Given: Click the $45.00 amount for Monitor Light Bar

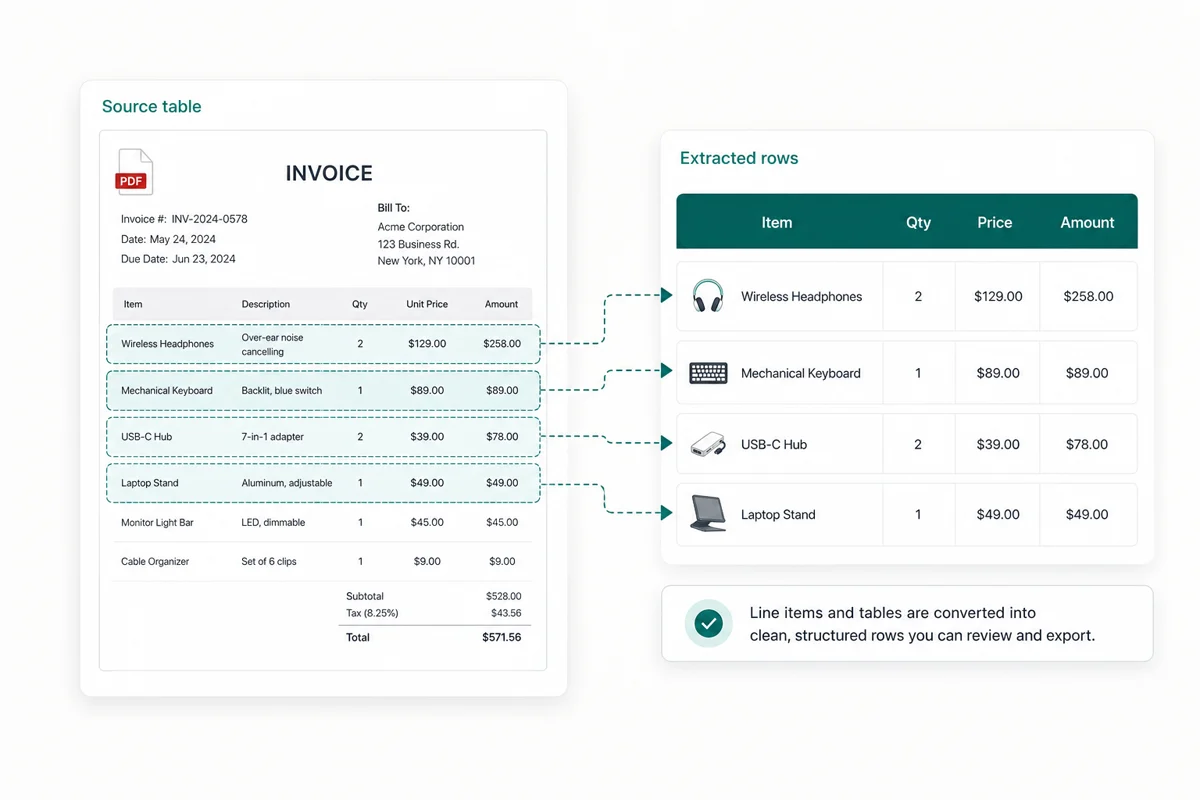Looking at the screenshot, I should (502, 523).
